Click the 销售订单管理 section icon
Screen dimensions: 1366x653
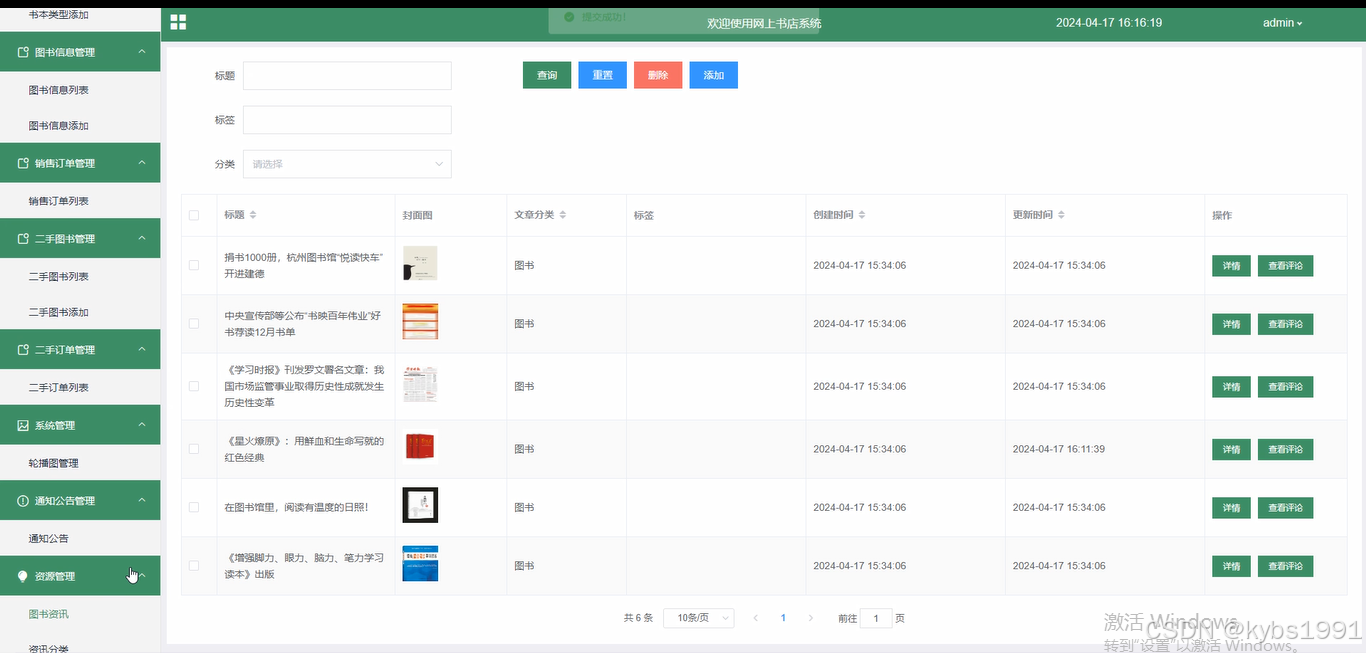coord(23,163)
